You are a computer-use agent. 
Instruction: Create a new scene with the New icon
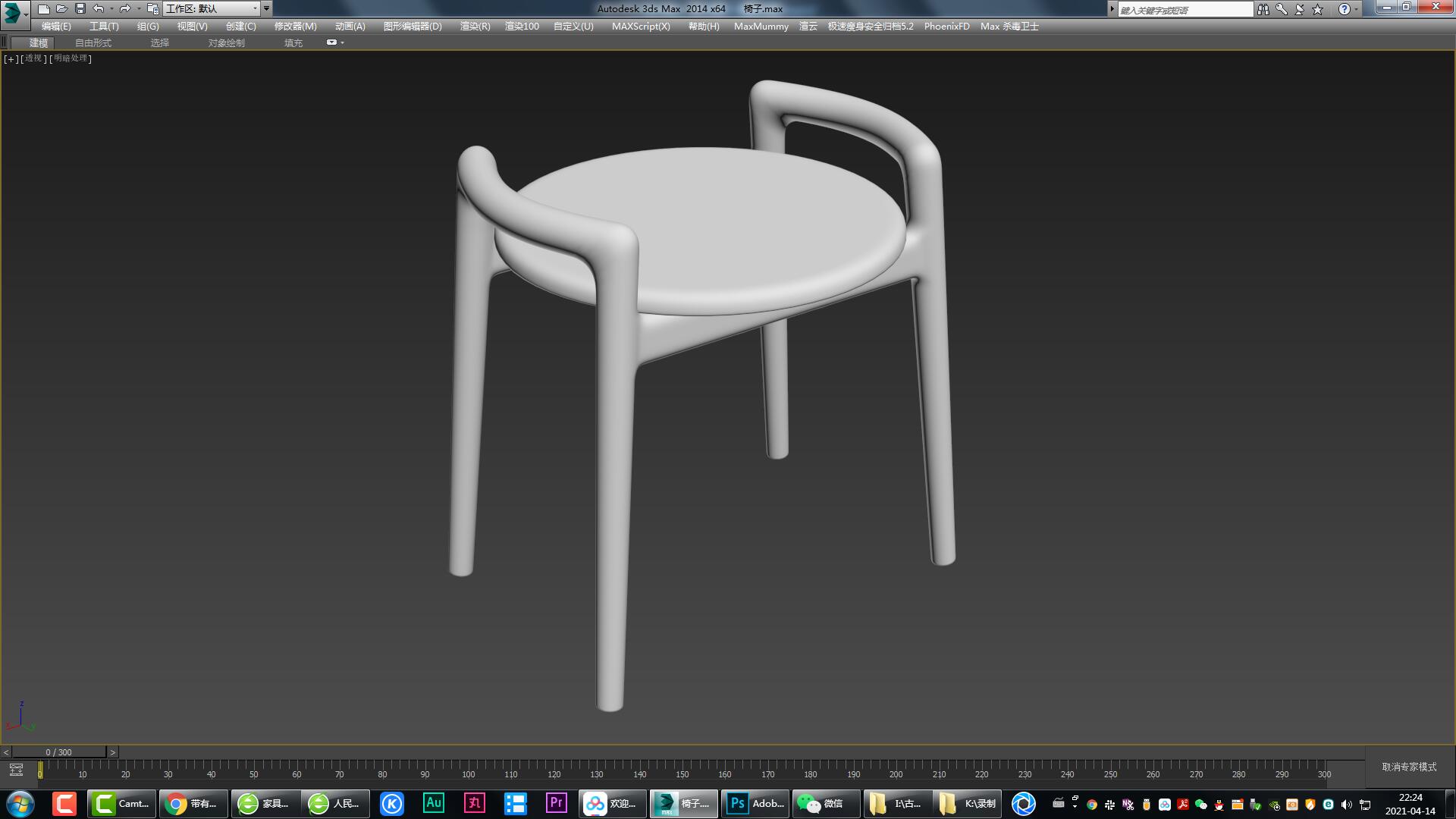[45, 8]
